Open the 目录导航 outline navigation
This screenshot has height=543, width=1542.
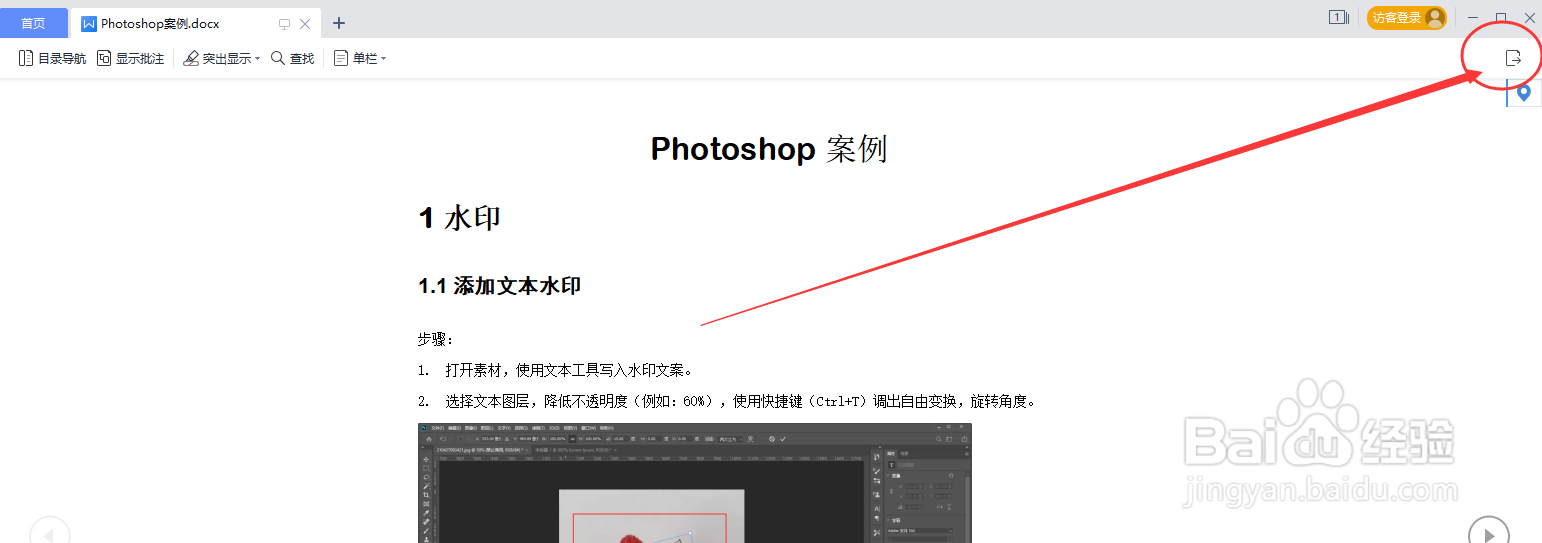[x=53, y=59]
